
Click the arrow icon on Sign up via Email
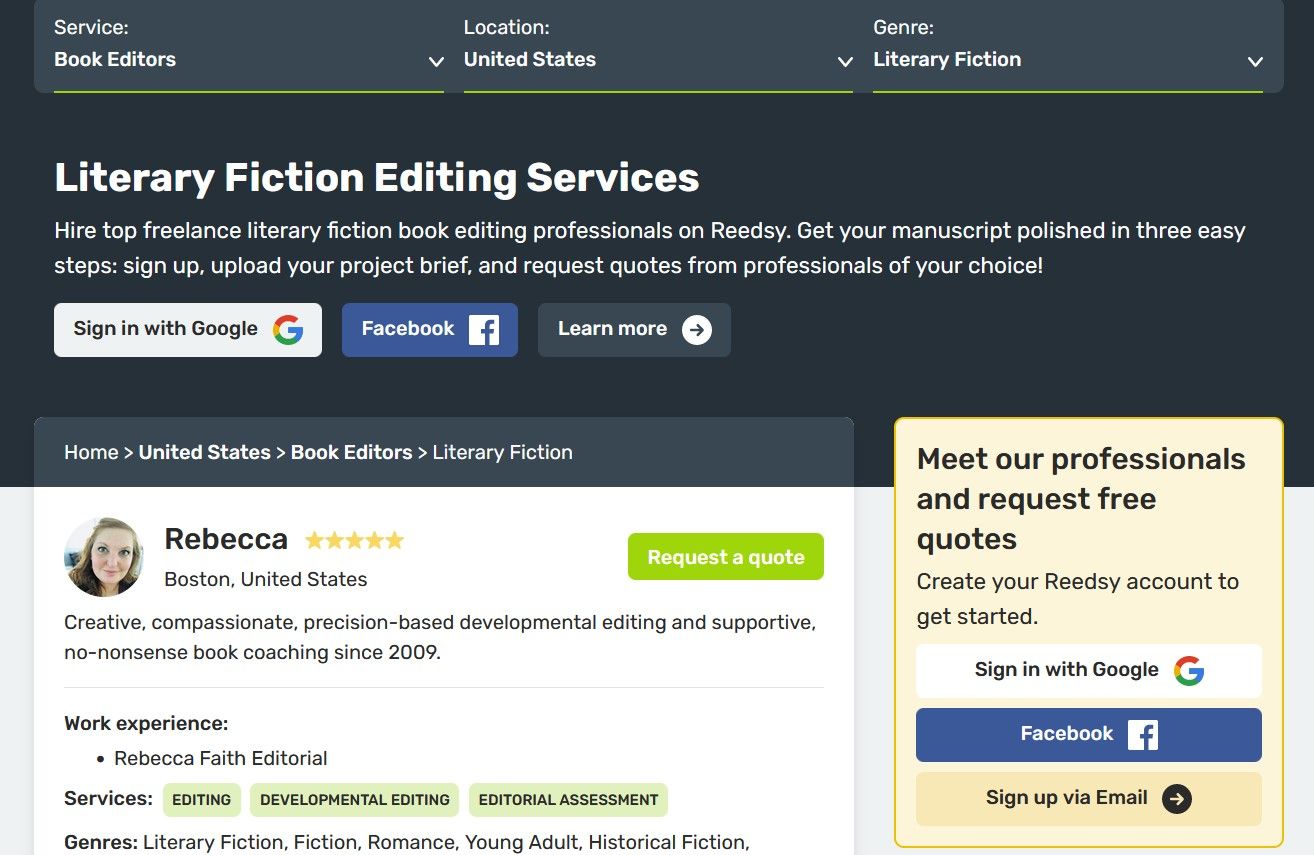coord(1177,798)
